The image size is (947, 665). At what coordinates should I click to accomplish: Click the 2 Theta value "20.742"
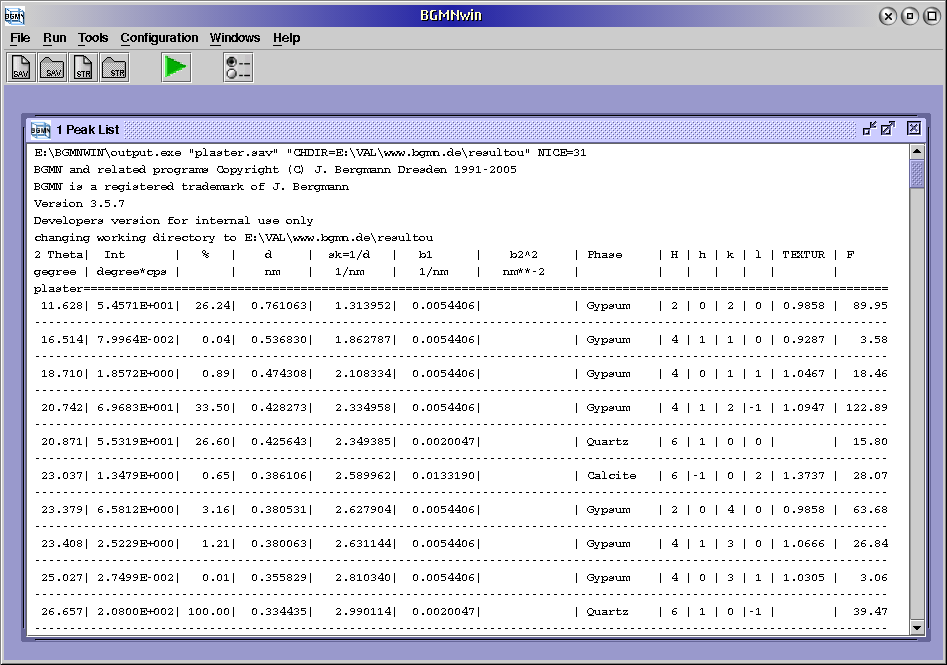tap(62, 408)
